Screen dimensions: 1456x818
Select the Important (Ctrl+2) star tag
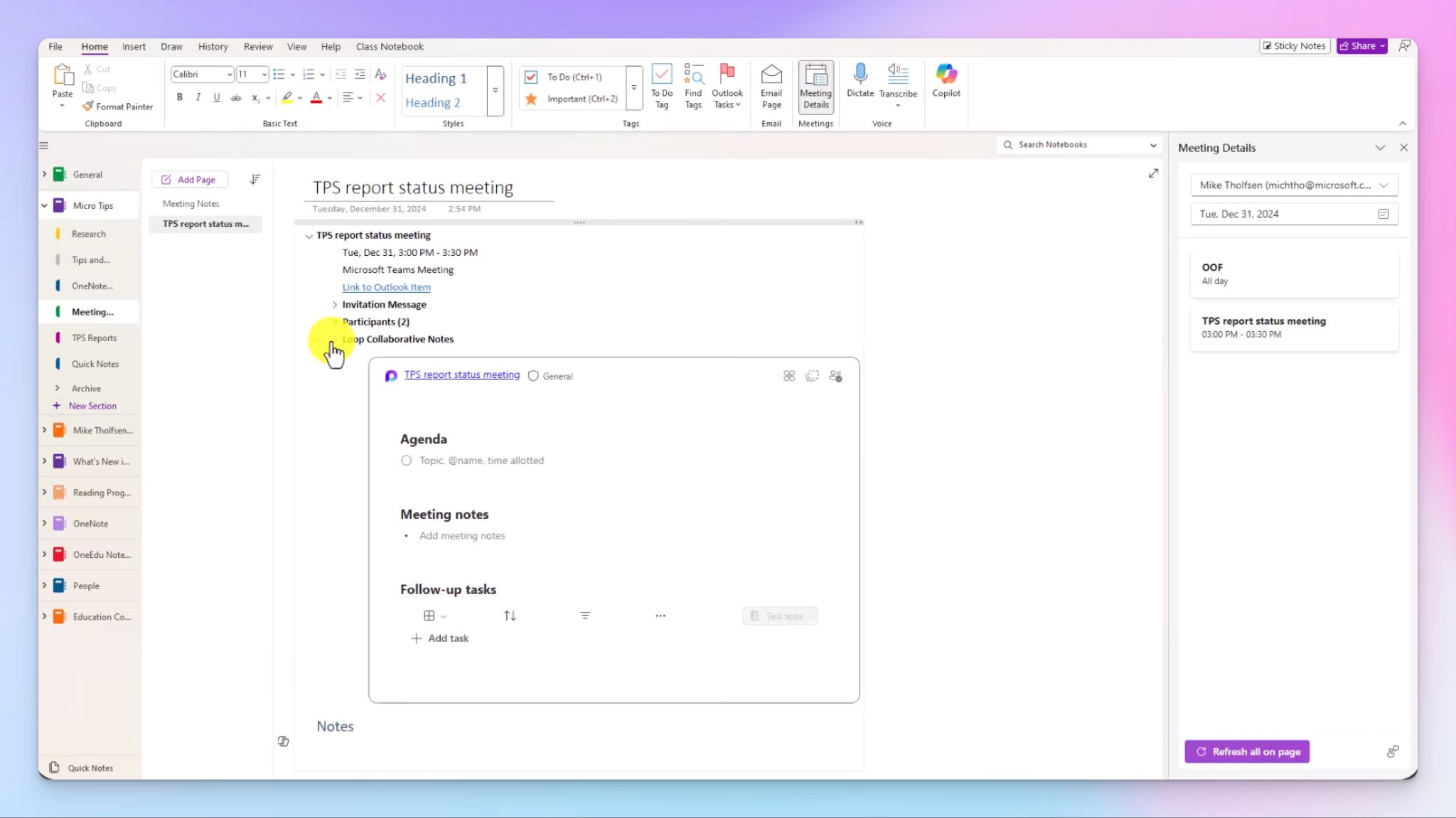click(x=531, y=99)
